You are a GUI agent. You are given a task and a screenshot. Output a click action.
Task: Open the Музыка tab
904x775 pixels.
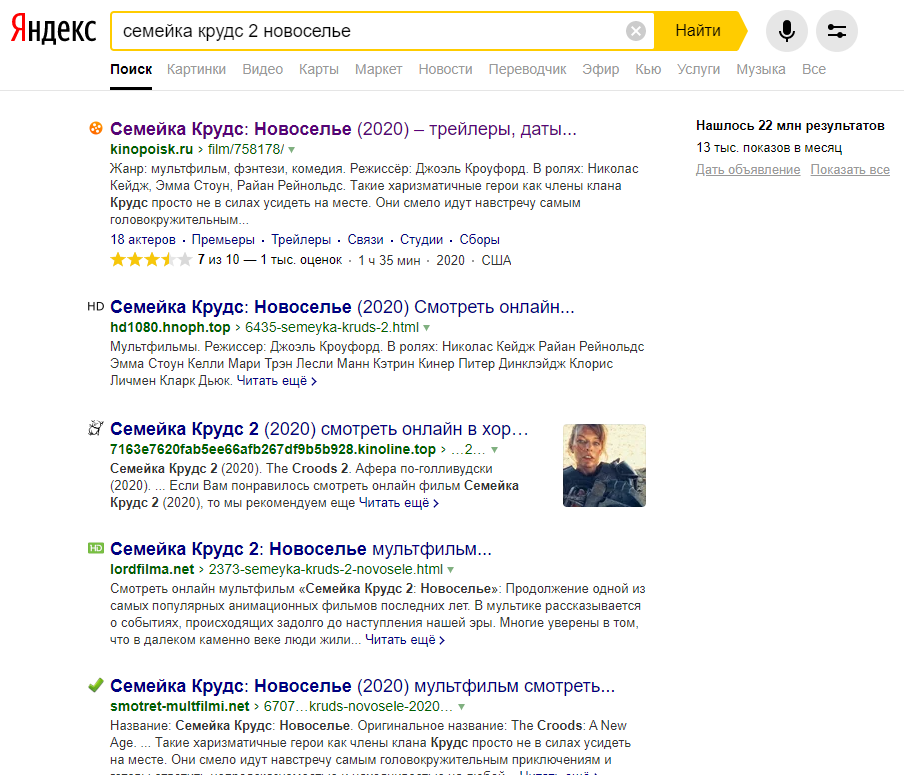760,69
